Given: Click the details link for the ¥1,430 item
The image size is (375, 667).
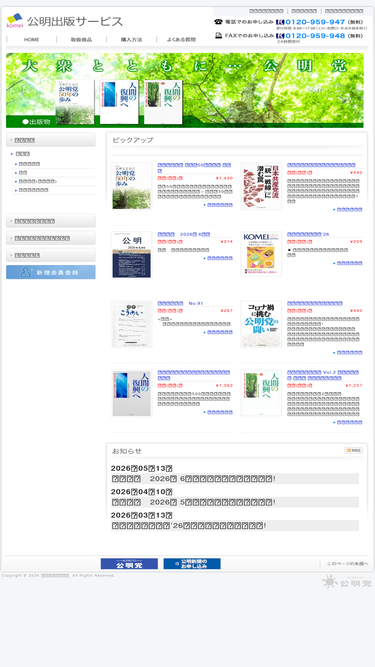Looking at the screenshot, I should click(x=220, y=205).
